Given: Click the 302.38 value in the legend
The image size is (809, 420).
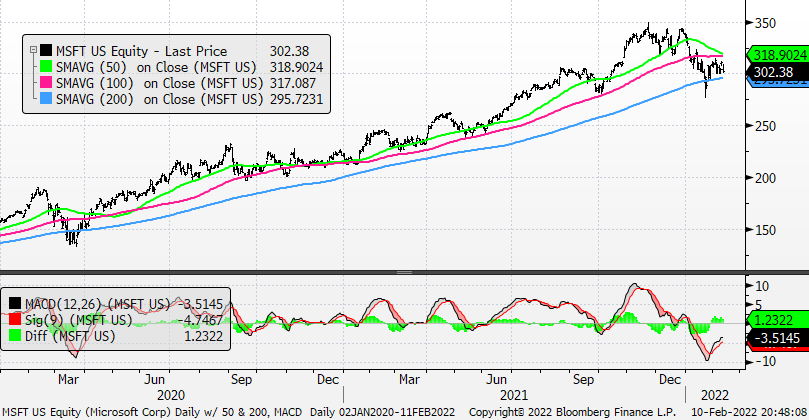Looking at the screenshot, I should (x=289, y=51).
